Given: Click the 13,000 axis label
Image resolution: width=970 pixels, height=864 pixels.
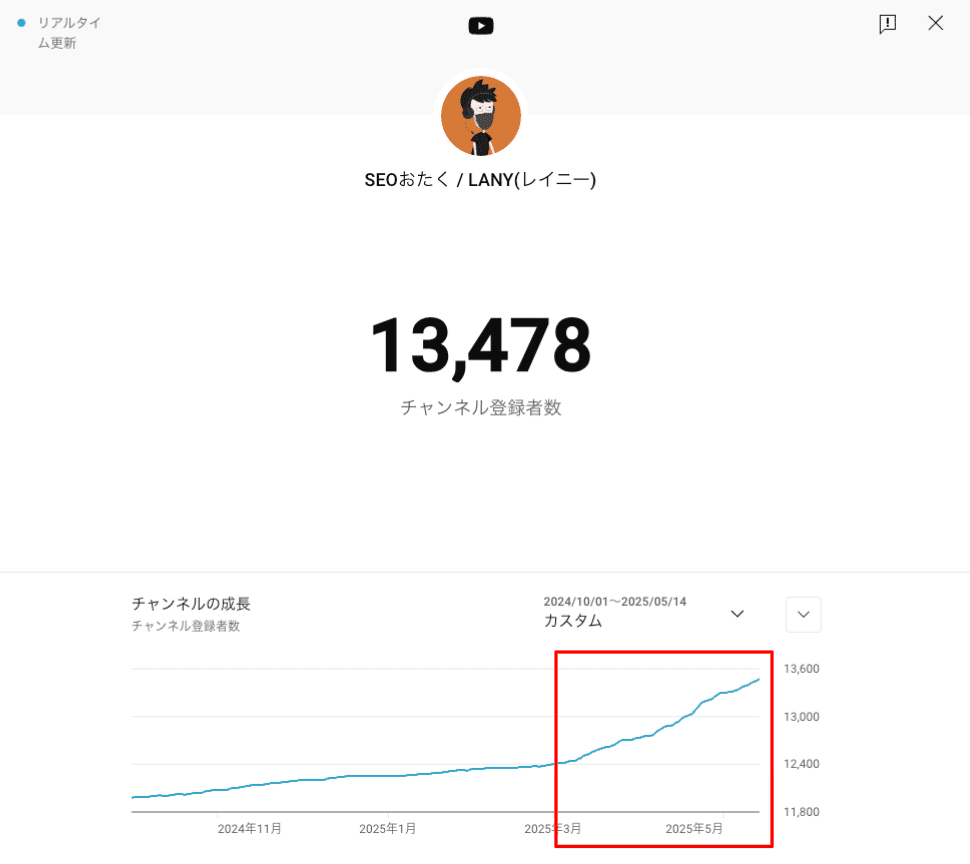Looking at the screenshot, I should tap(801, 717).
